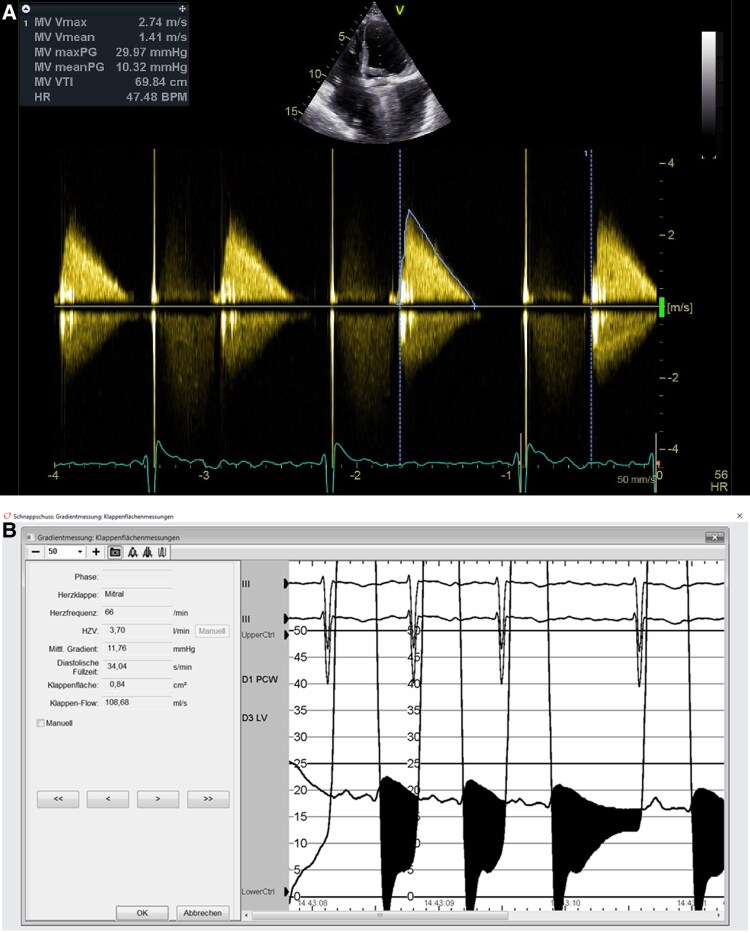
Task: Collapse the MV measurement panel arrow icon
Action: [x=26, y=8]
